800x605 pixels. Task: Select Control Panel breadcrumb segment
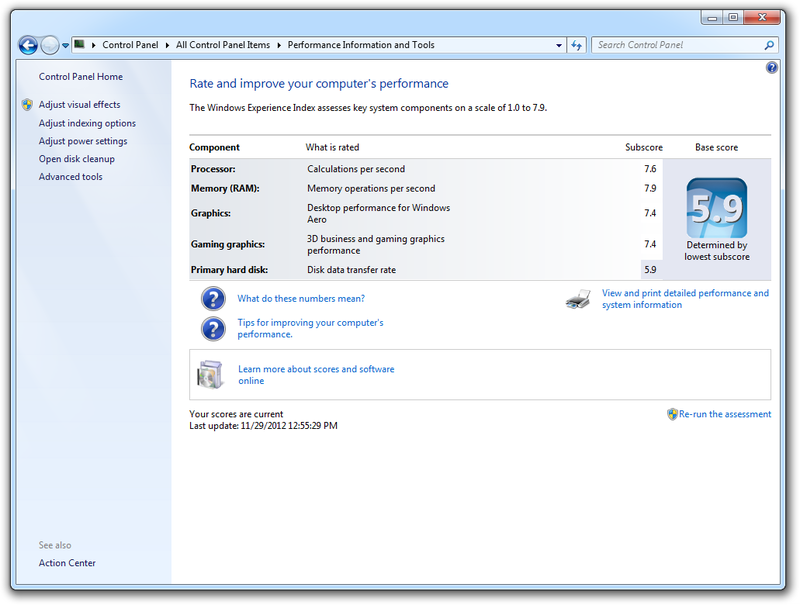(x=130, y=45)
